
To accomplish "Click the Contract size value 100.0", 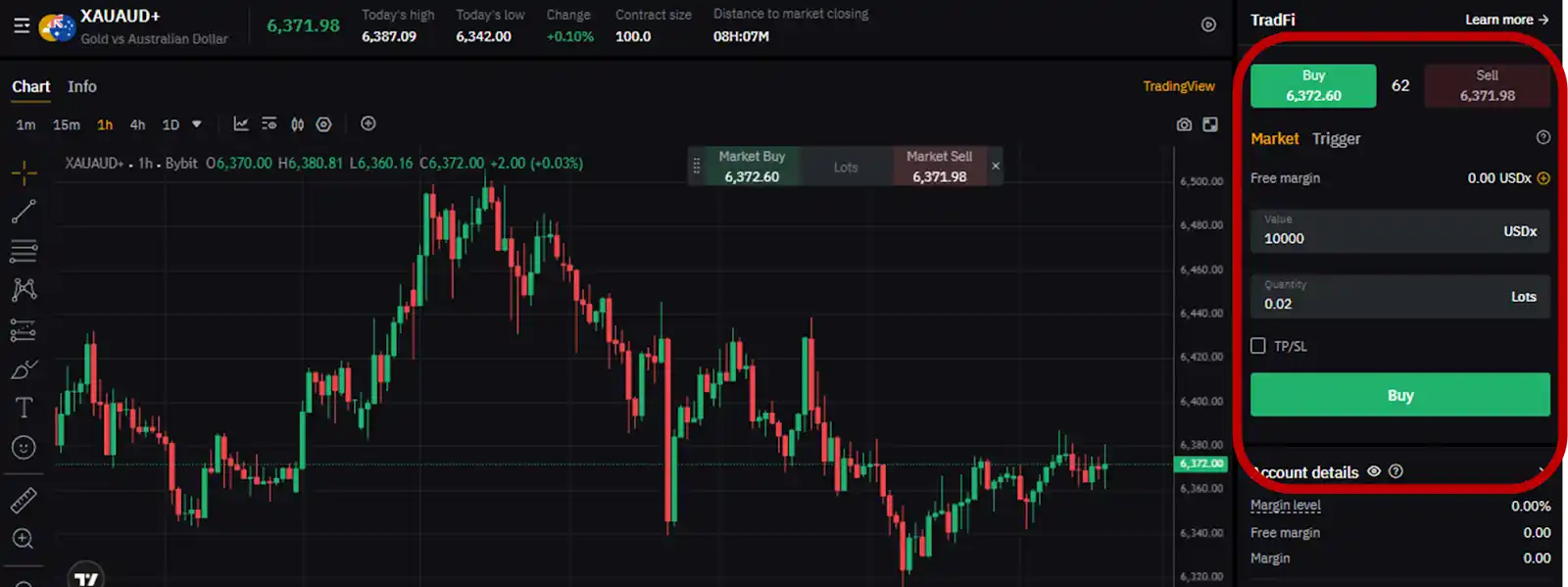I will (633, 36).
